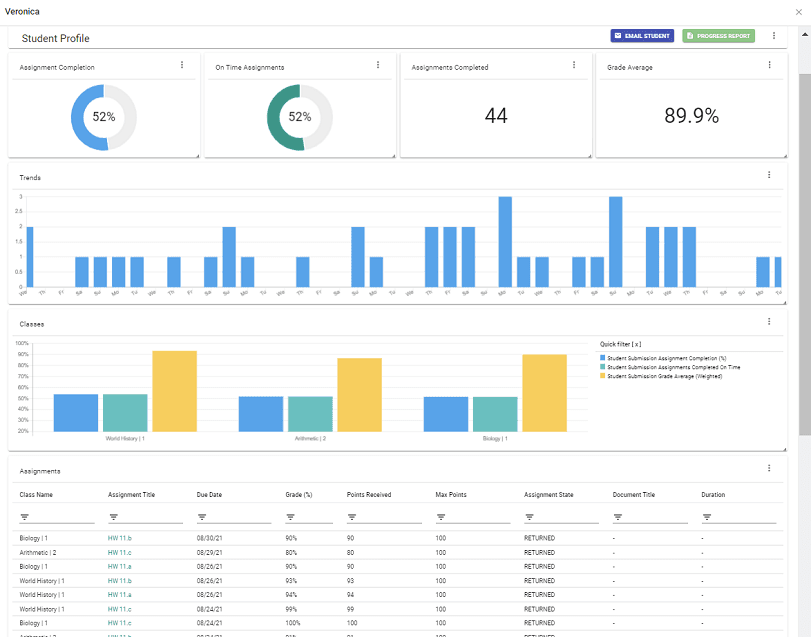Open the Document Title filter dropdown
This screenshot has height=637, width=811.
click(618, 517)
